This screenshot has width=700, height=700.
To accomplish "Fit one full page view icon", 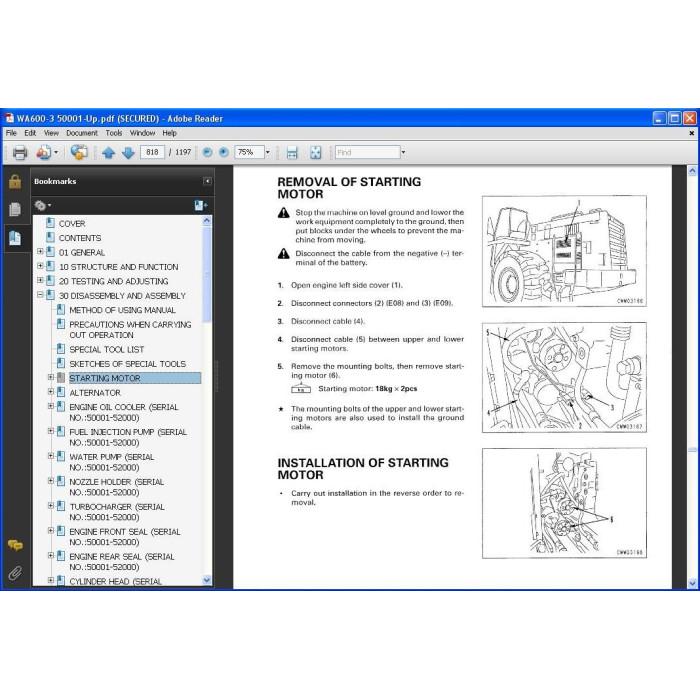I will coord(315,153).
